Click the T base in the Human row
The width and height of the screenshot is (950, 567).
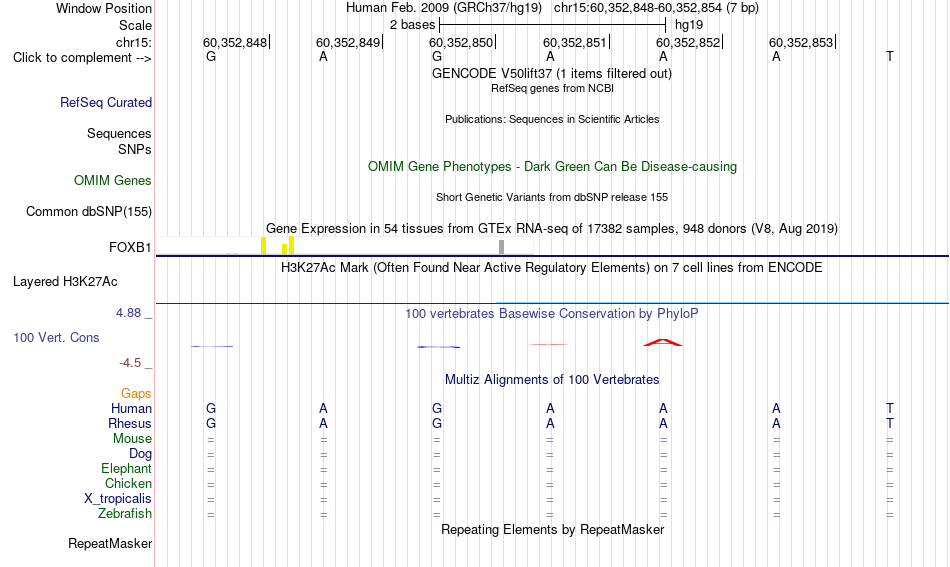coord(889,408)
